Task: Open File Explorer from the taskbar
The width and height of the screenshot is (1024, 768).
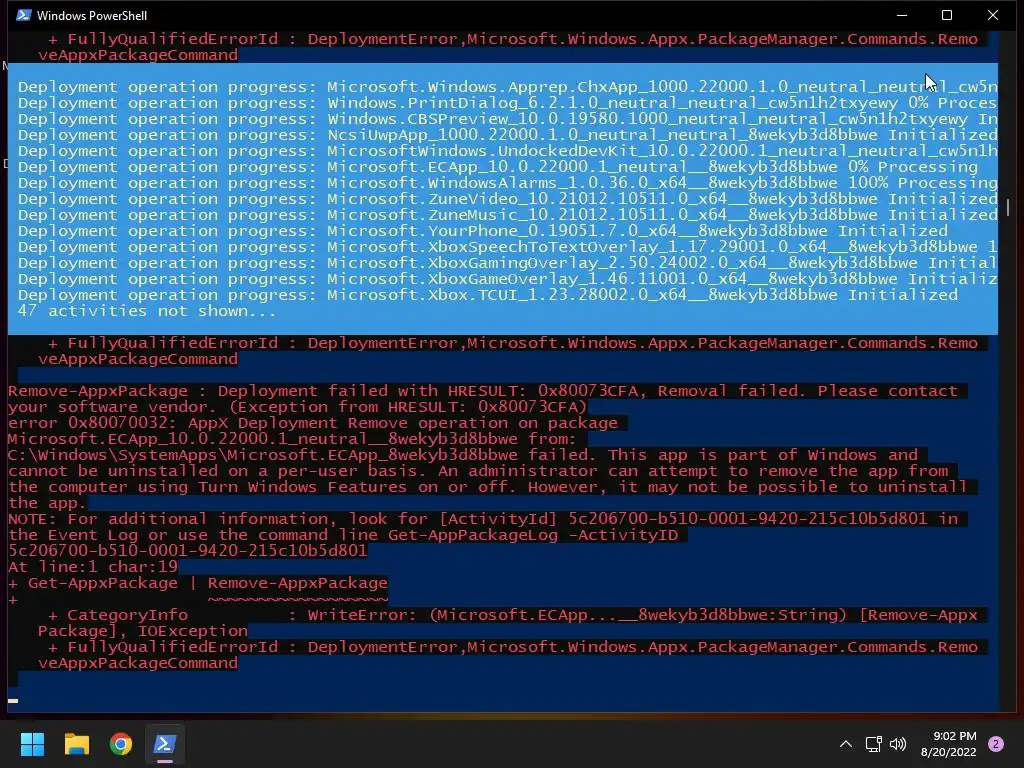Action: pos(76,744)
